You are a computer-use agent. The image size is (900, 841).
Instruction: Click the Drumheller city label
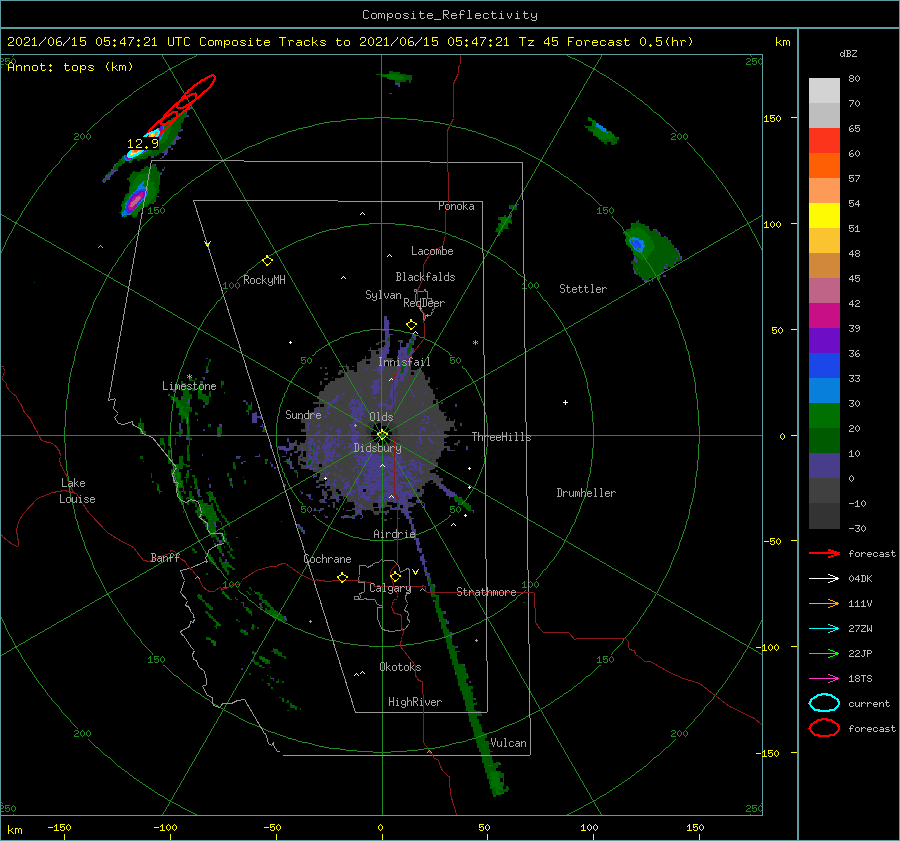[586, 493]
